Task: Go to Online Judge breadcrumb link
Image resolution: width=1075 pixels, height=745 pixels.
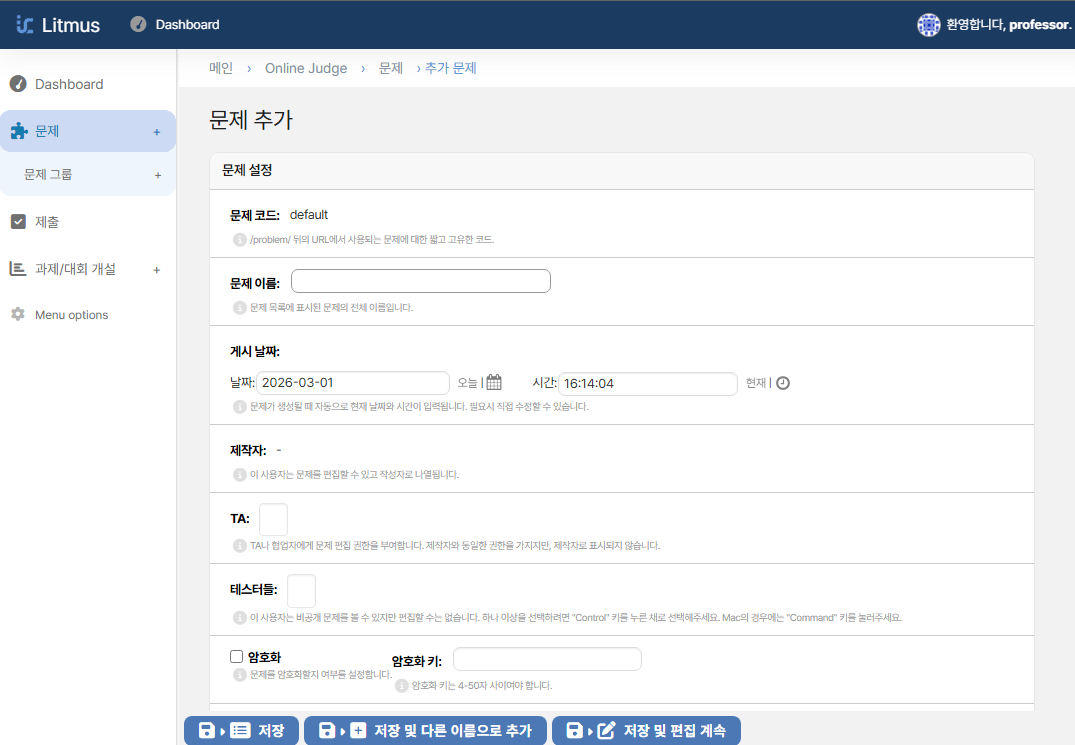Action: 306,68
